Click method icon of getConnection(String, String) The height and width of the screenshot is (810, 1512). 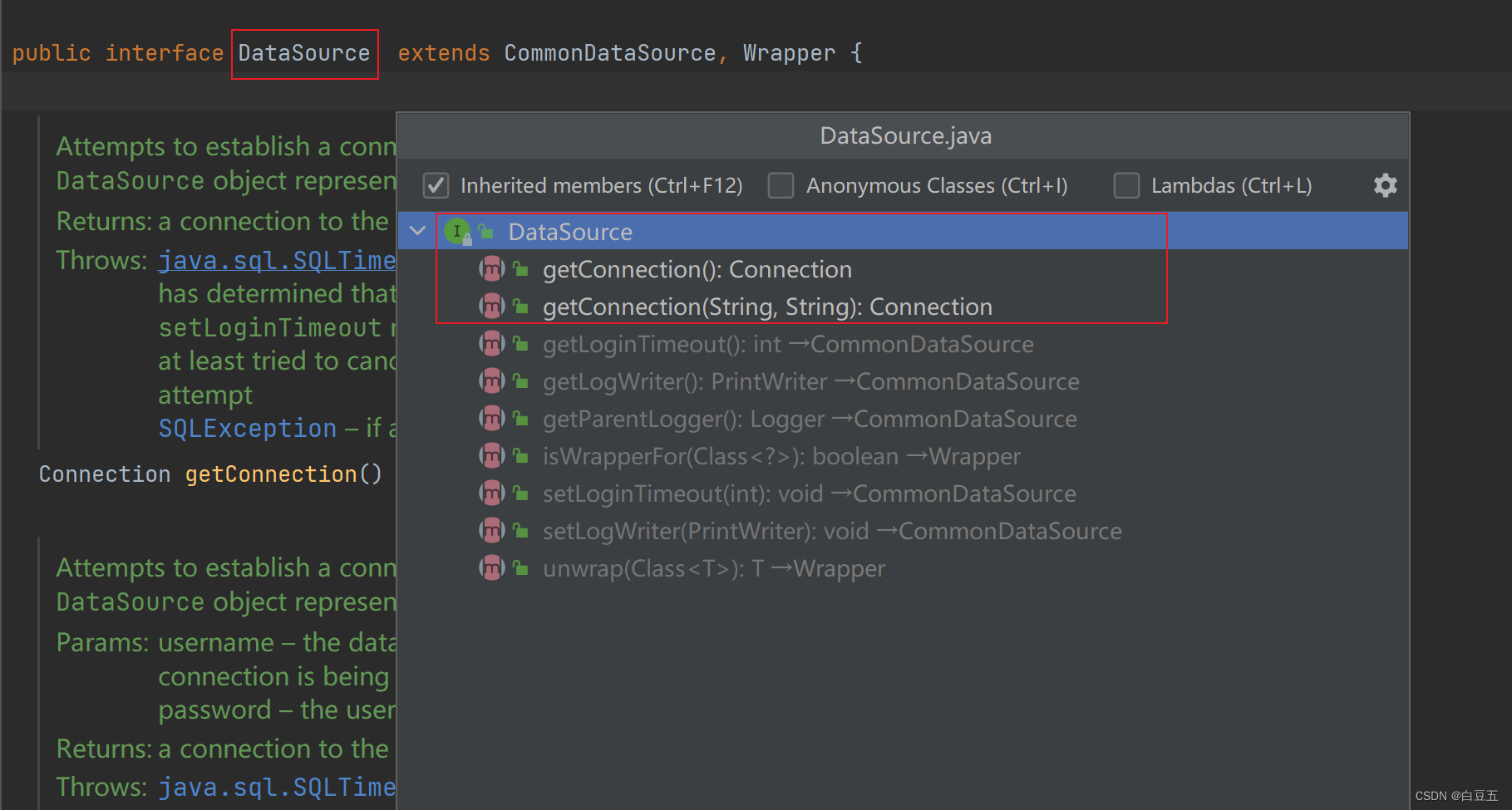point(492,306)
